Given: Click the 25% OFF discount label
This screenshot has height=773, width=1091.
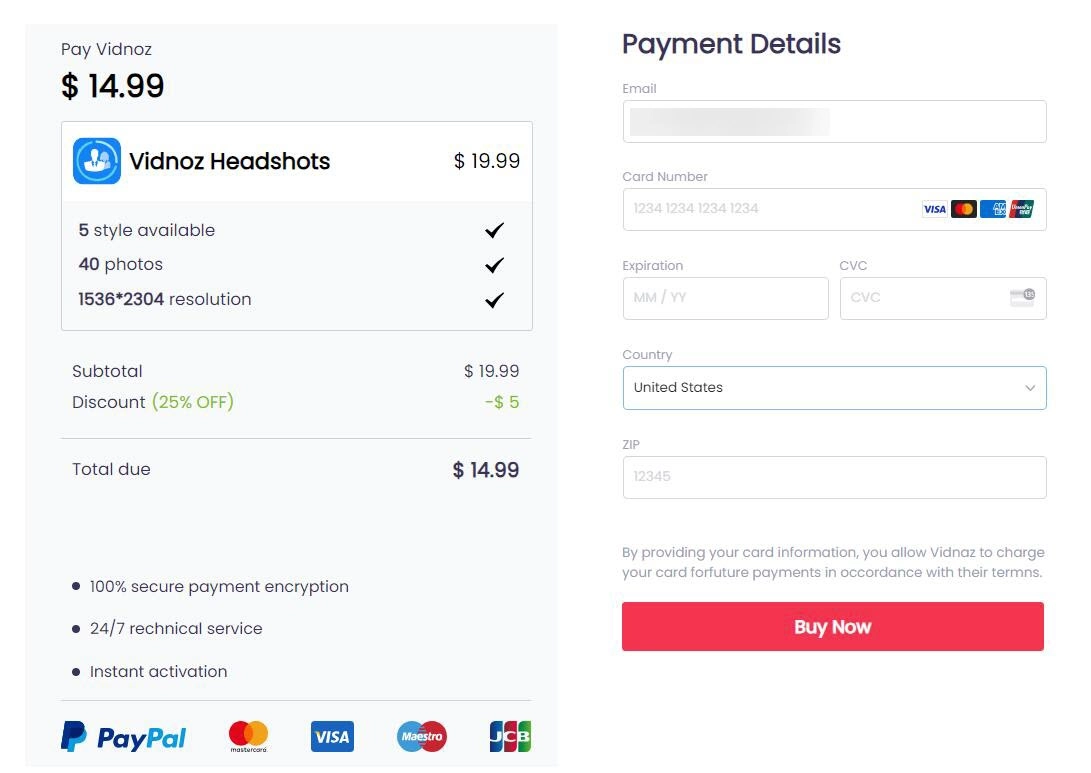Looking at the screenshot, I should pyautogui.click(x=193, y=402).
